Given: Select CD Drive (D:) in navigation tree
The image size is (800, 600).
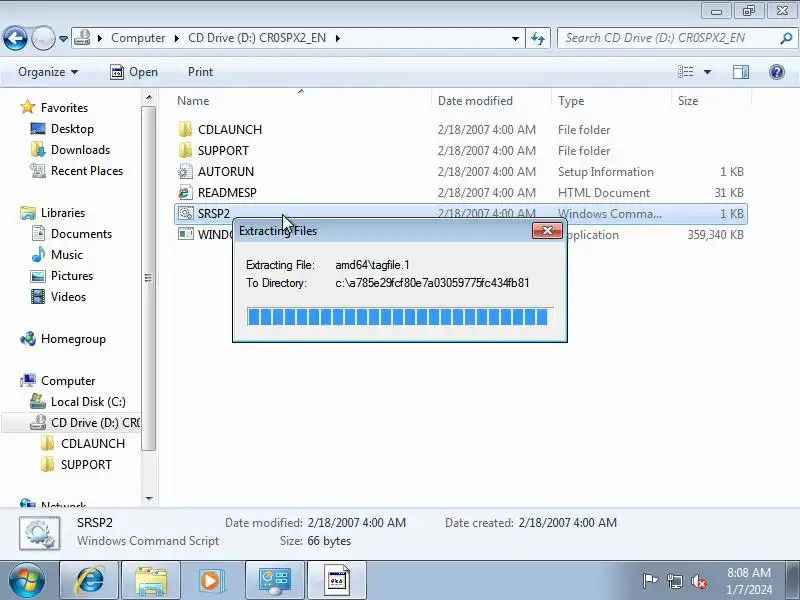Looking at the screenshot, I should [71, 422].
